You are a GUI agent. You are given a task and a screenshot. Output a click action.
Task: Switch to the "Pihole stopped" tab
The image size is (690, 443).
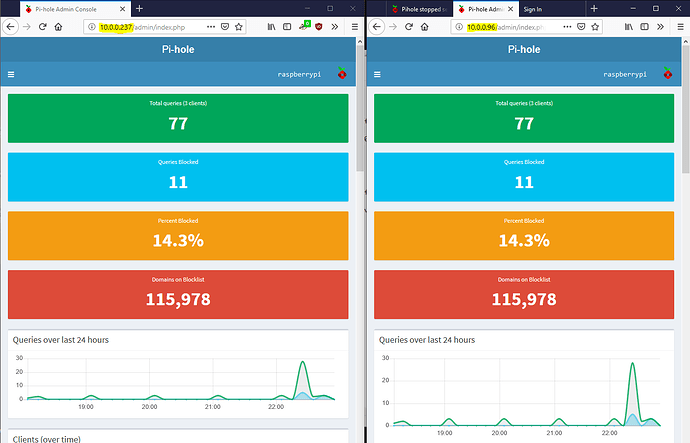coord(412,8)
